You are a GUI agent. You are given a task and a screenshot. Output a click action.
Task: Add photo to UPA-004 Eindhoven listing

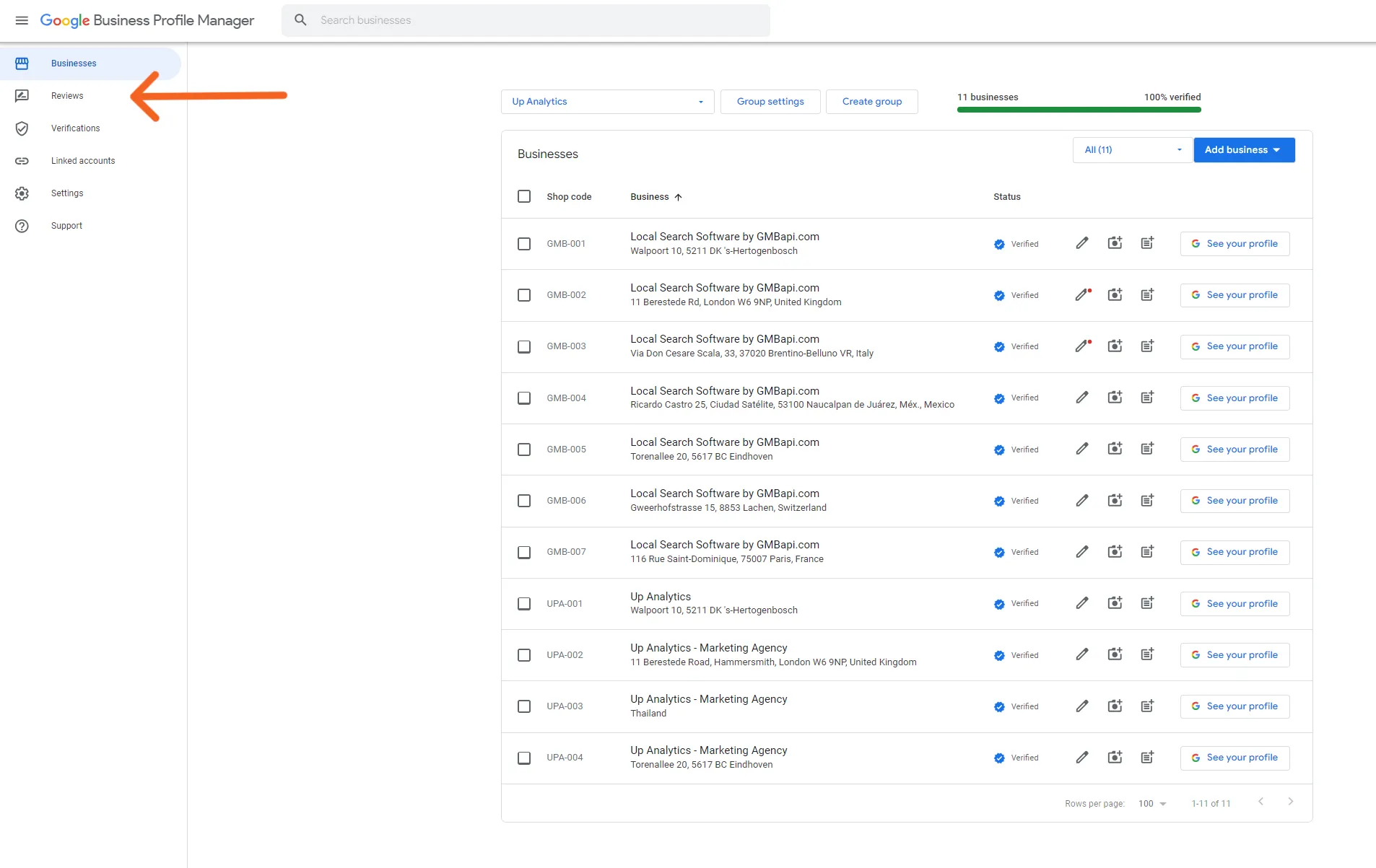click(1115, 758)
